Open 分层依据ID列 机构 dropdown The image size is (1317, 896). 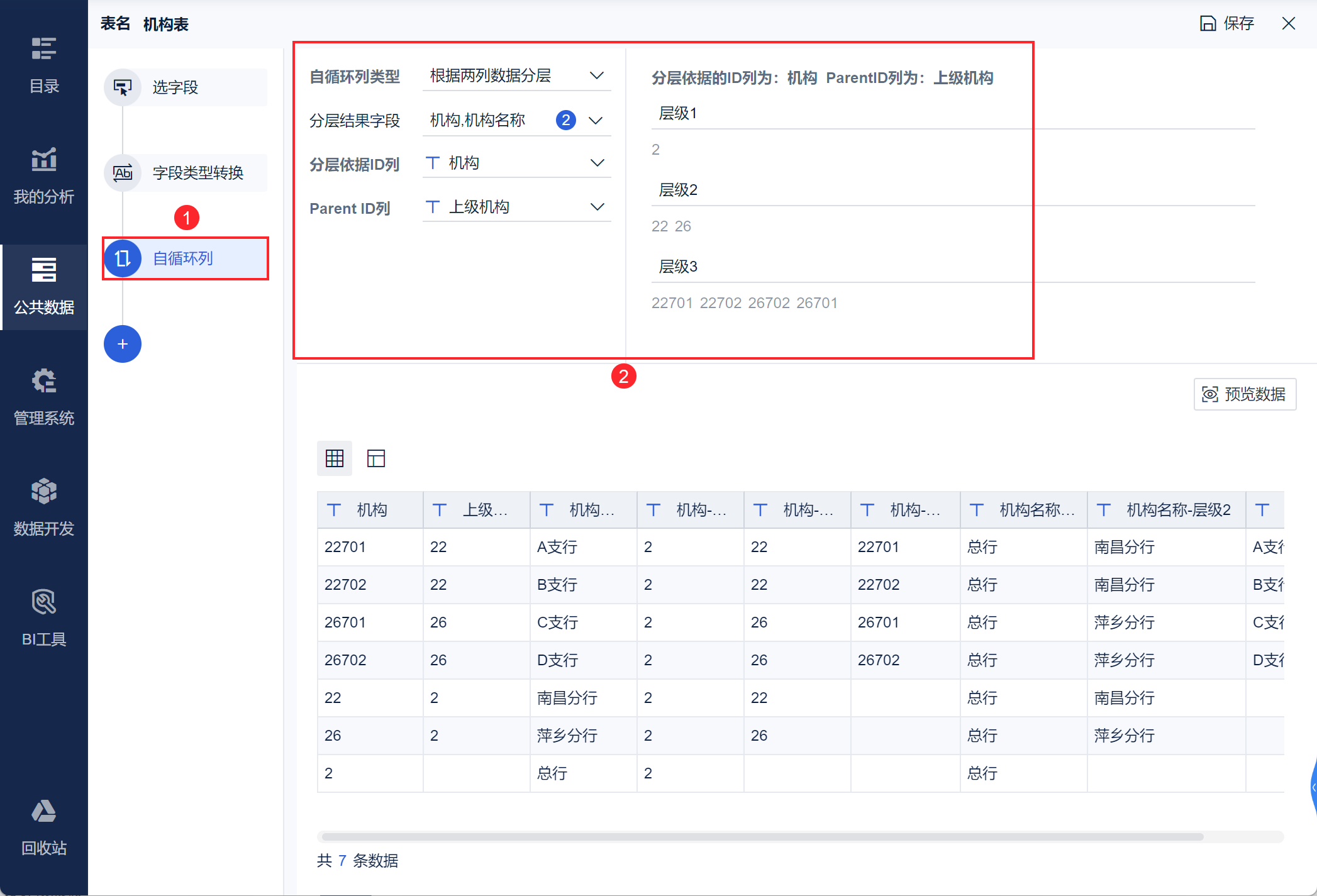tap(516, 163)
